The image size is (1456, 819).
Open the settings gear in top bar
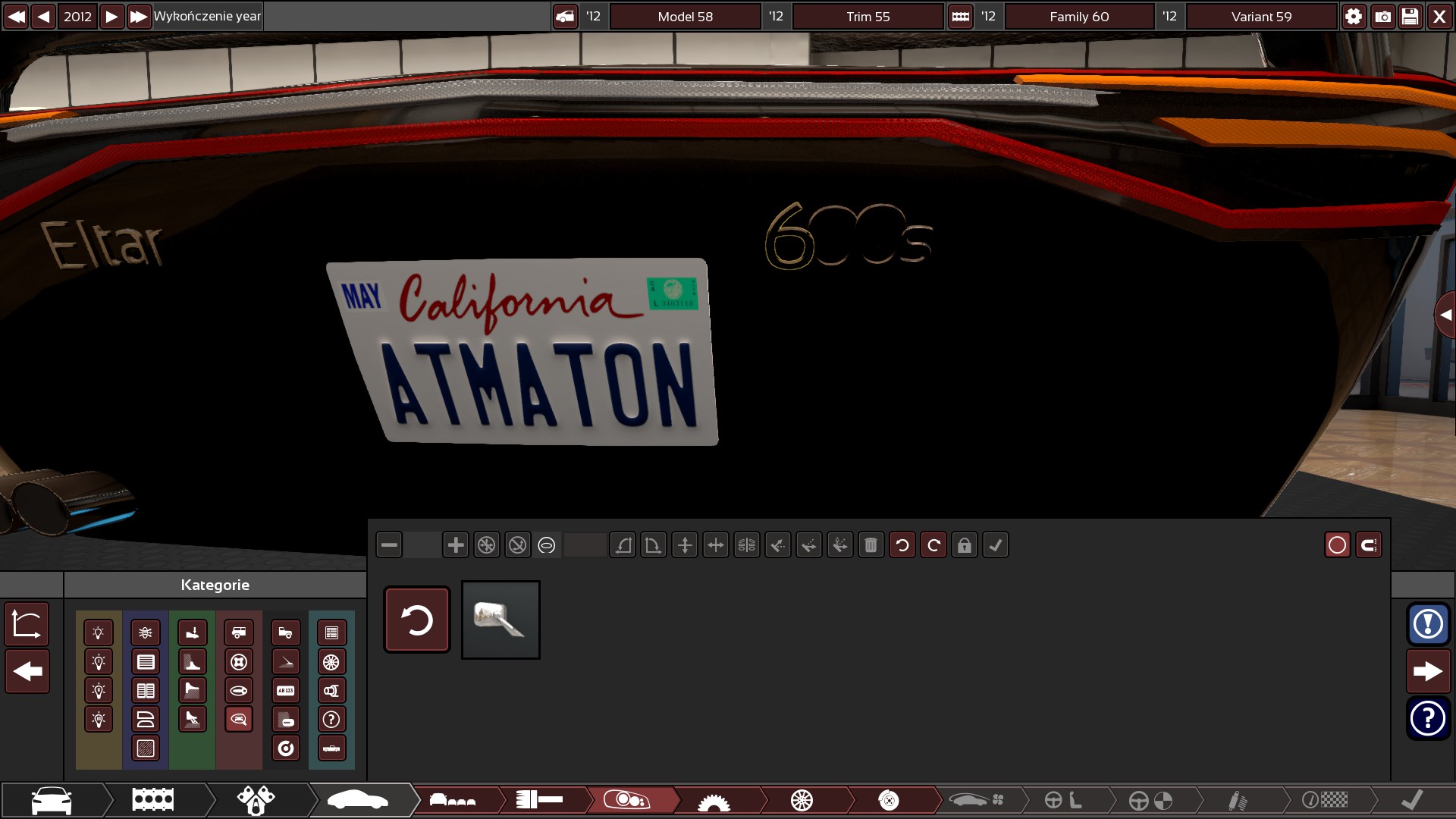1354,17
